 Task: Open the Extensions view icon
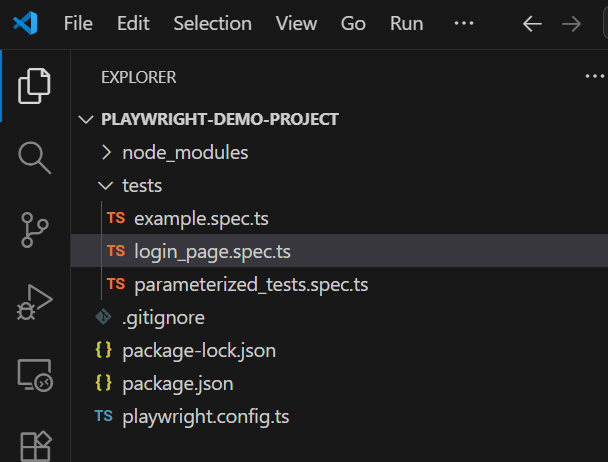[34, 444]
